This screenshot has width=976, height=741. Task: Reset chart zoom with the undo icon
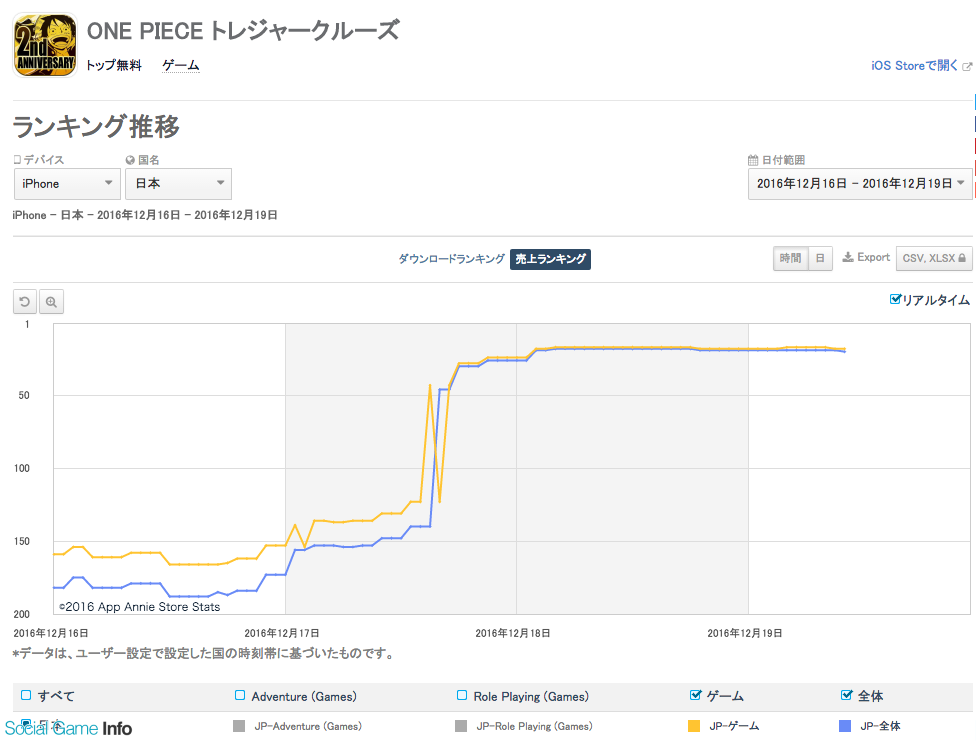(x=25, y=302)
